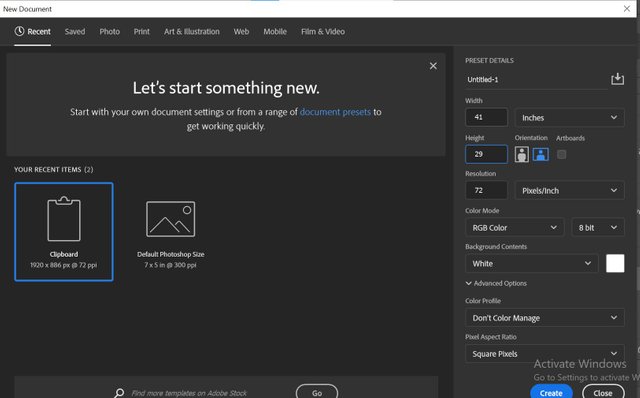Open the Square Pixels aspect ratio dropdown
The height and width of the screenshot is (398, 640).
click(544, 354)
